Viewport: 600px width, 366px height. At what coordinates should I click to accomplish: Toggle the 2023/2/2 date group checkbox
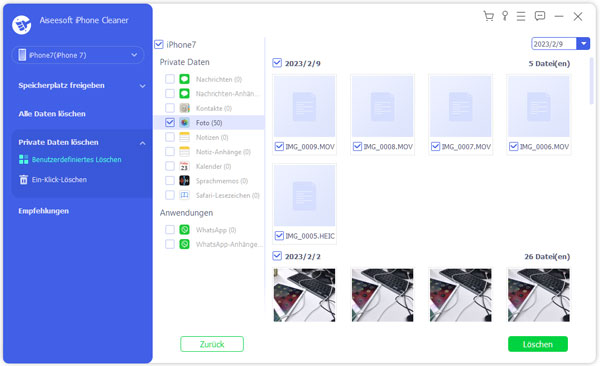[x=277, y=256]
